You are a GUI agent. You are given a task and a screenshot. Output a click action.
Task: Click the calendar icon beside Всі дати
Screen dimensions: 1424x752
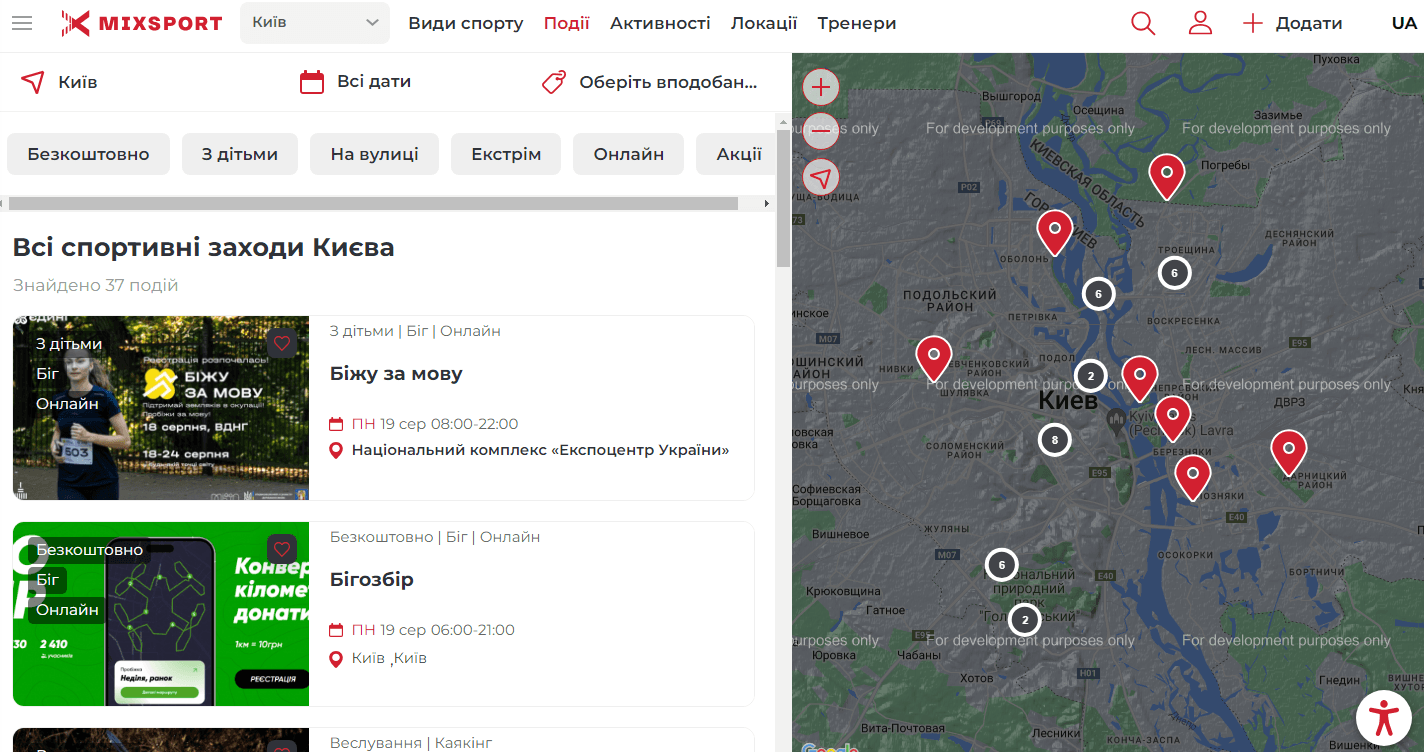pos(312,82)
